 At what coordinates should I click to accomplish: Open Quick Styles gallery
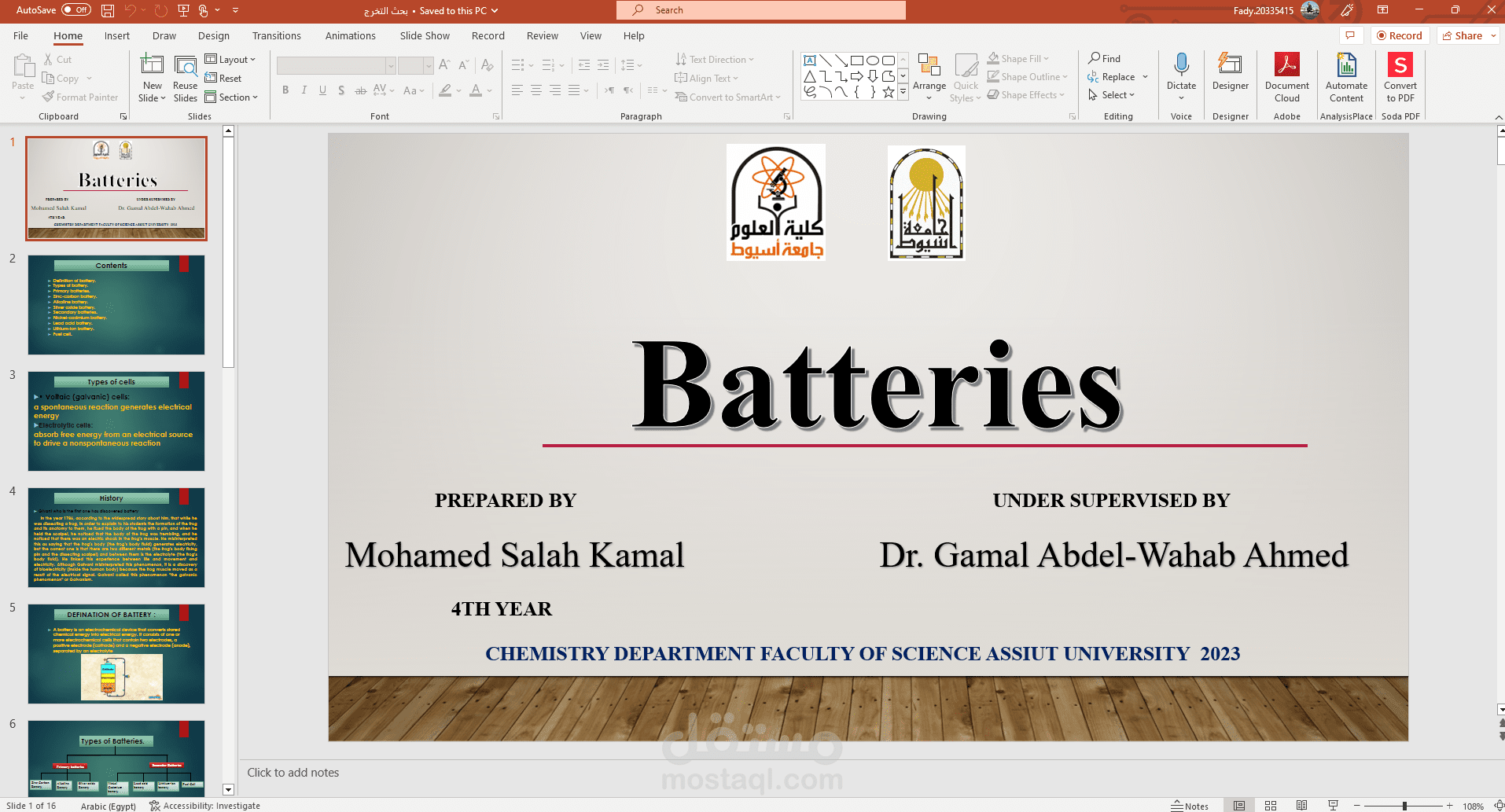(x=966, y=79)
